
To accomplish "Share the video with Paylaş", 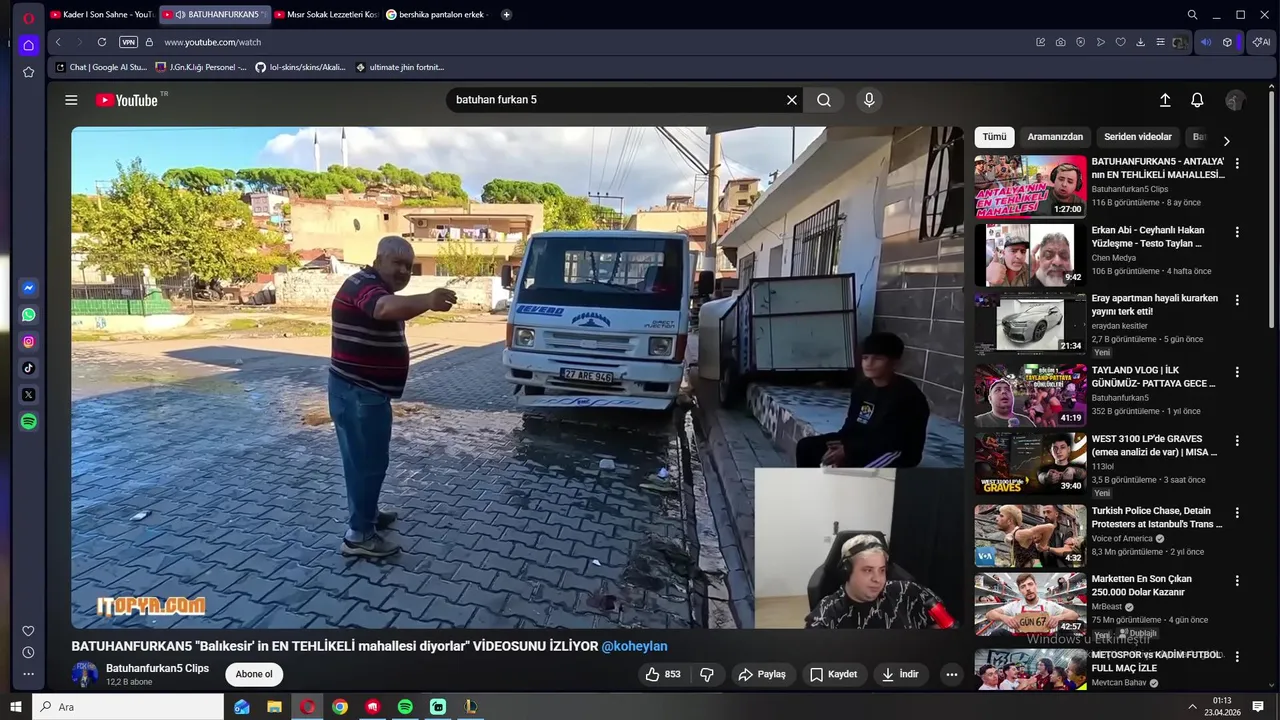I will coord(762,674).
